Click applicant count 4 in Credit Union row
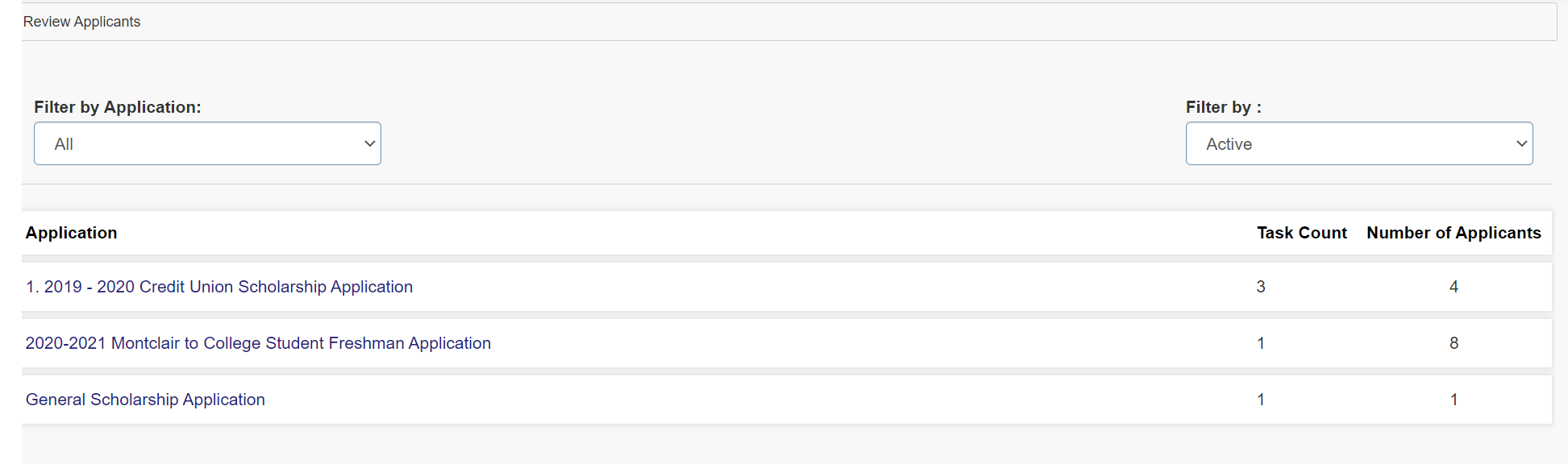Viewport: 1568px width, 464px height. point(1454,287)
